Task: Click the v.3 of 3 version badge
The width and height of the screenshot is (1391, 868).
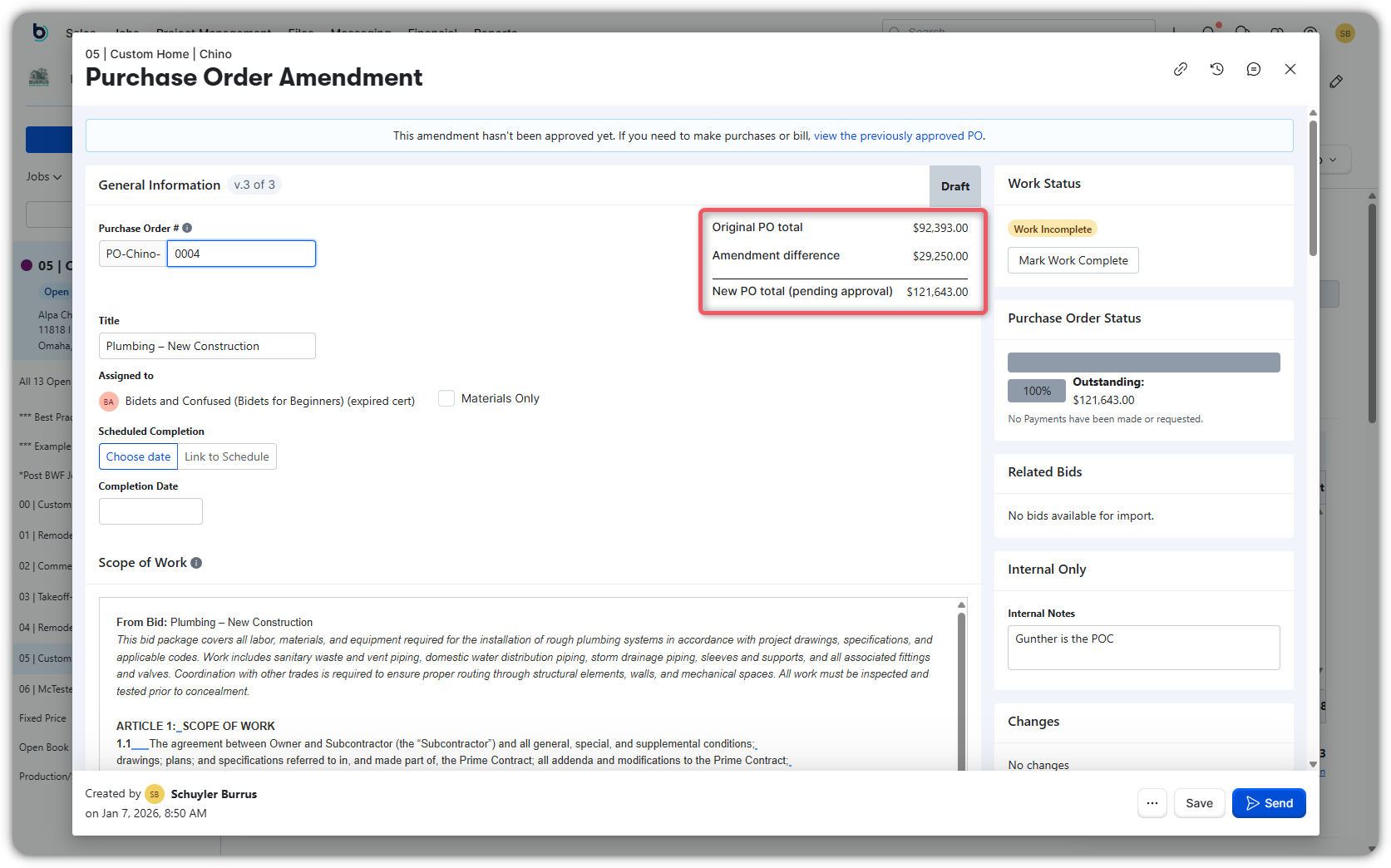Action: point(254,185)
